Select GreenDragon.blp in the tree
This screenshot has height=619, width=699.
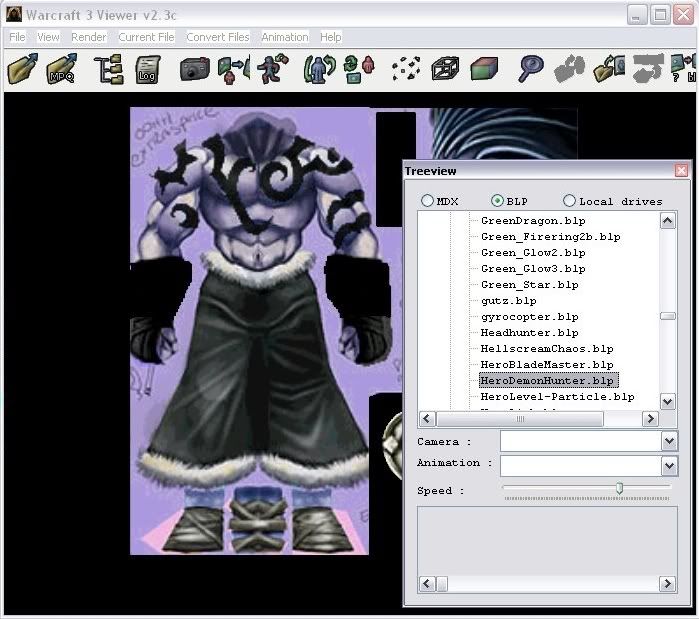533,221
